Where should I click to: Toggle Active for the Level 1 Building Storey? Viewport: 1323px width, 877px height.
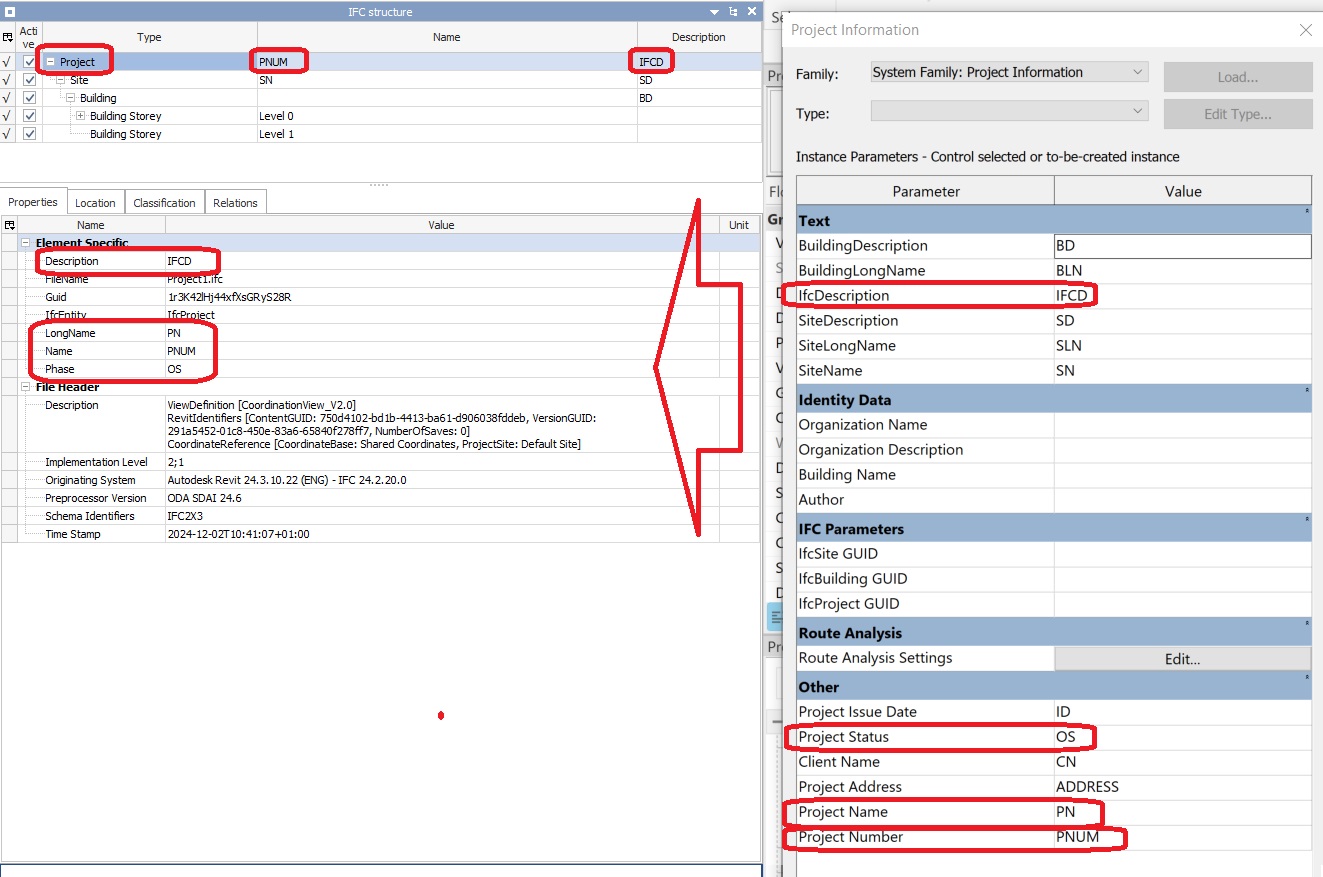pos(30,133)
